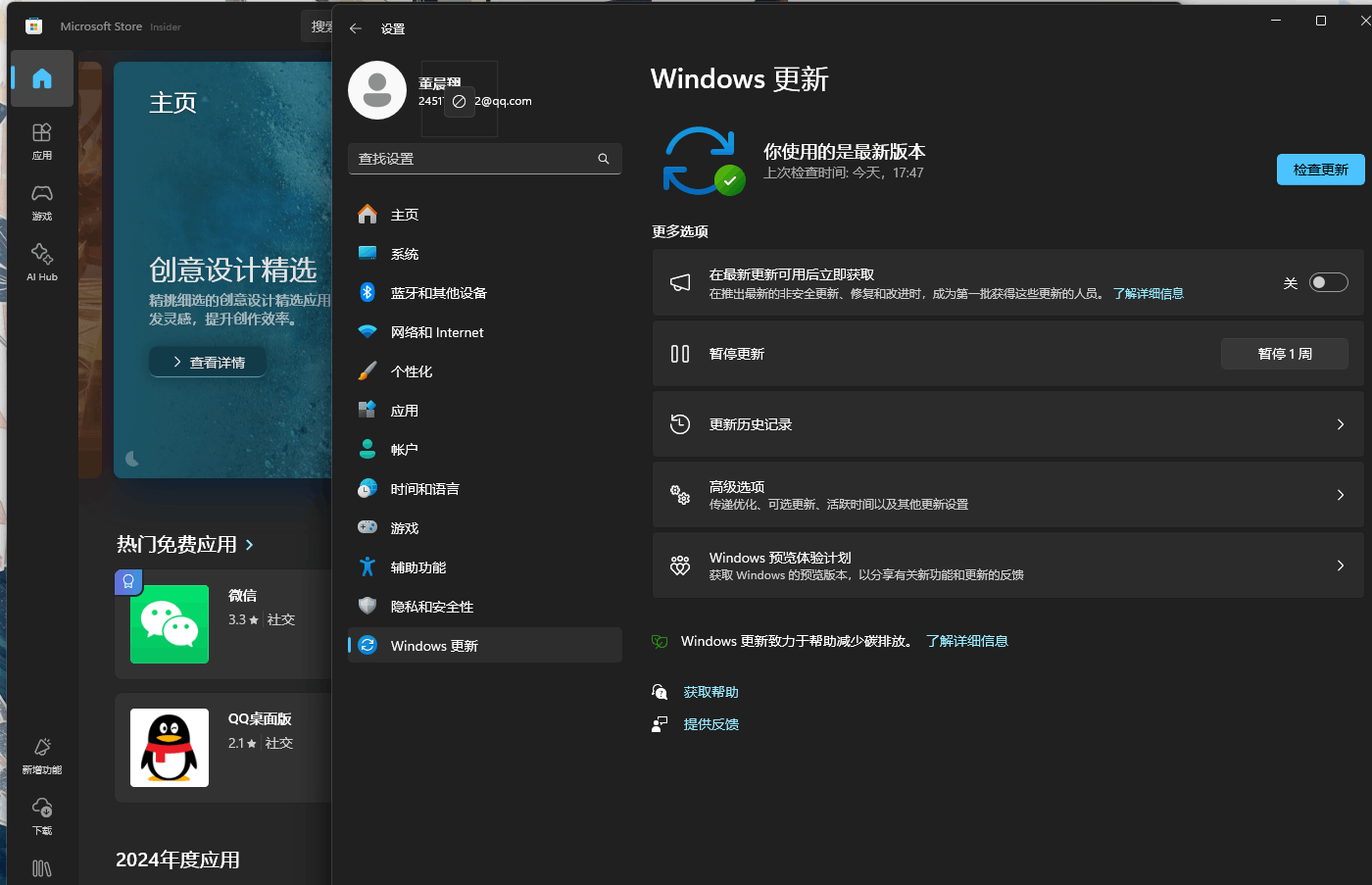Open AI Hub in Microsoft Store sidebar

click(42, 263)
